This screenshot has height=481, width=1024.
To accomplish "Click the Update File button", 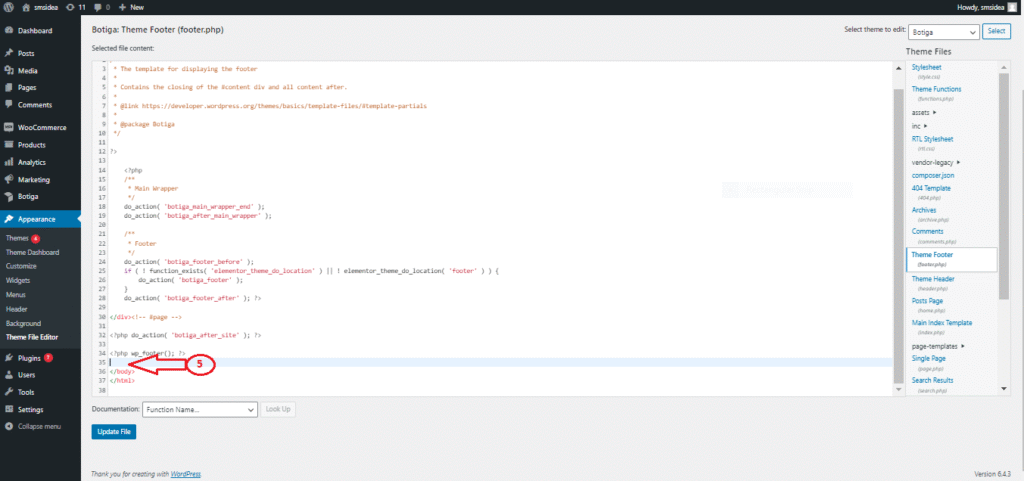I will coord(113,432).
